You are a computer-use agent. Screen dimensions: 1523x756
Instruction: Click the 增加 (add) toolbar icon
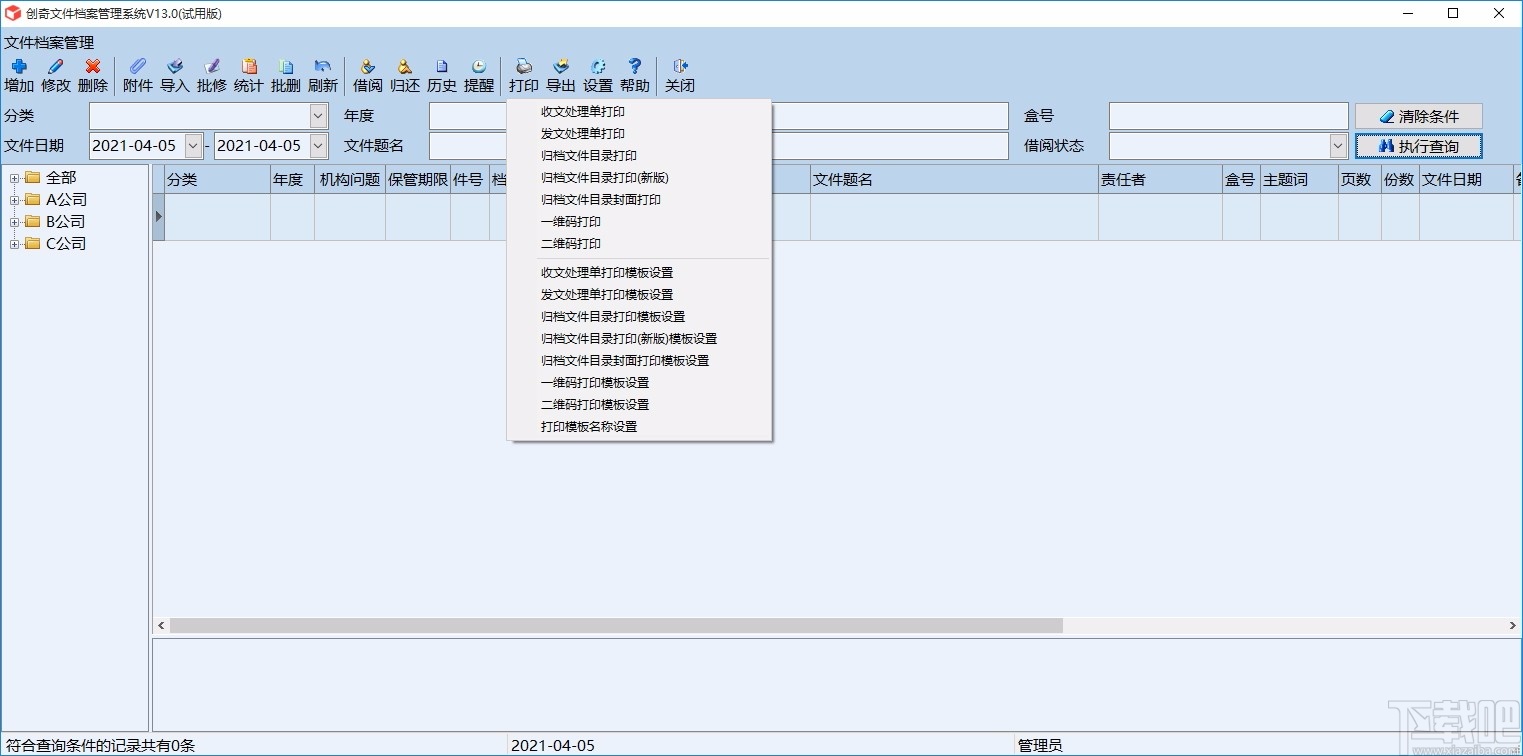pos(19,75)
